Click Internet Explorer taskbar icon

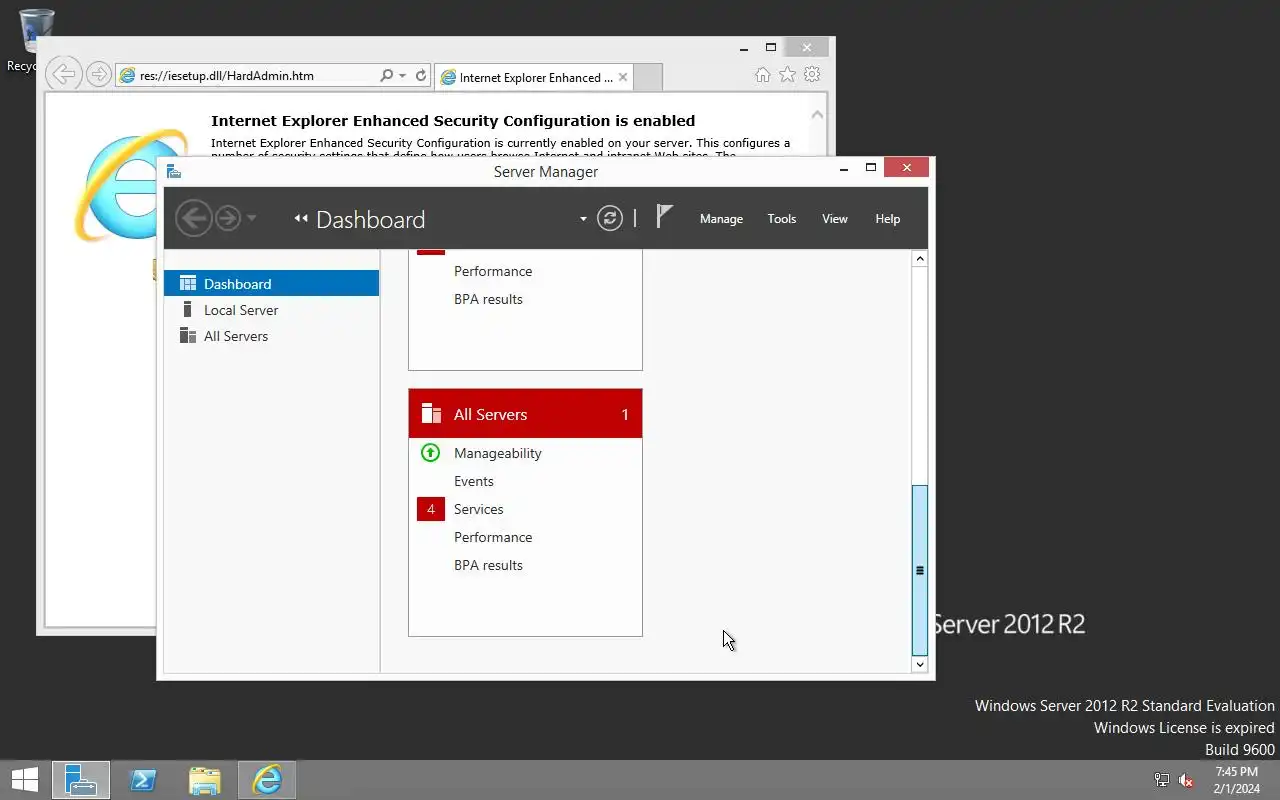(x=267, y=780)
